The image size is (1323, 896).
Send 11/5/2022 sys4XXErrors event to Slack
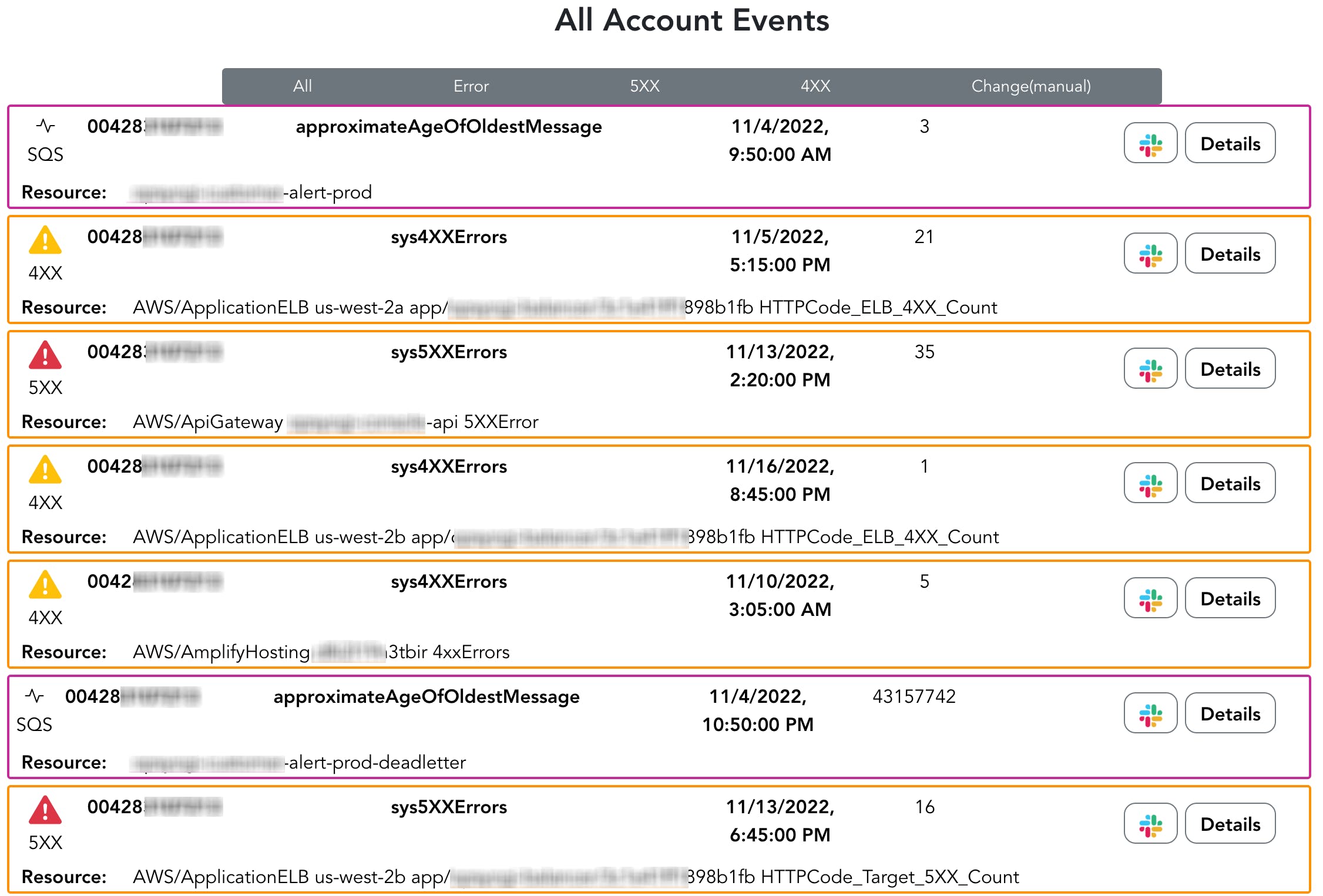1150,254
